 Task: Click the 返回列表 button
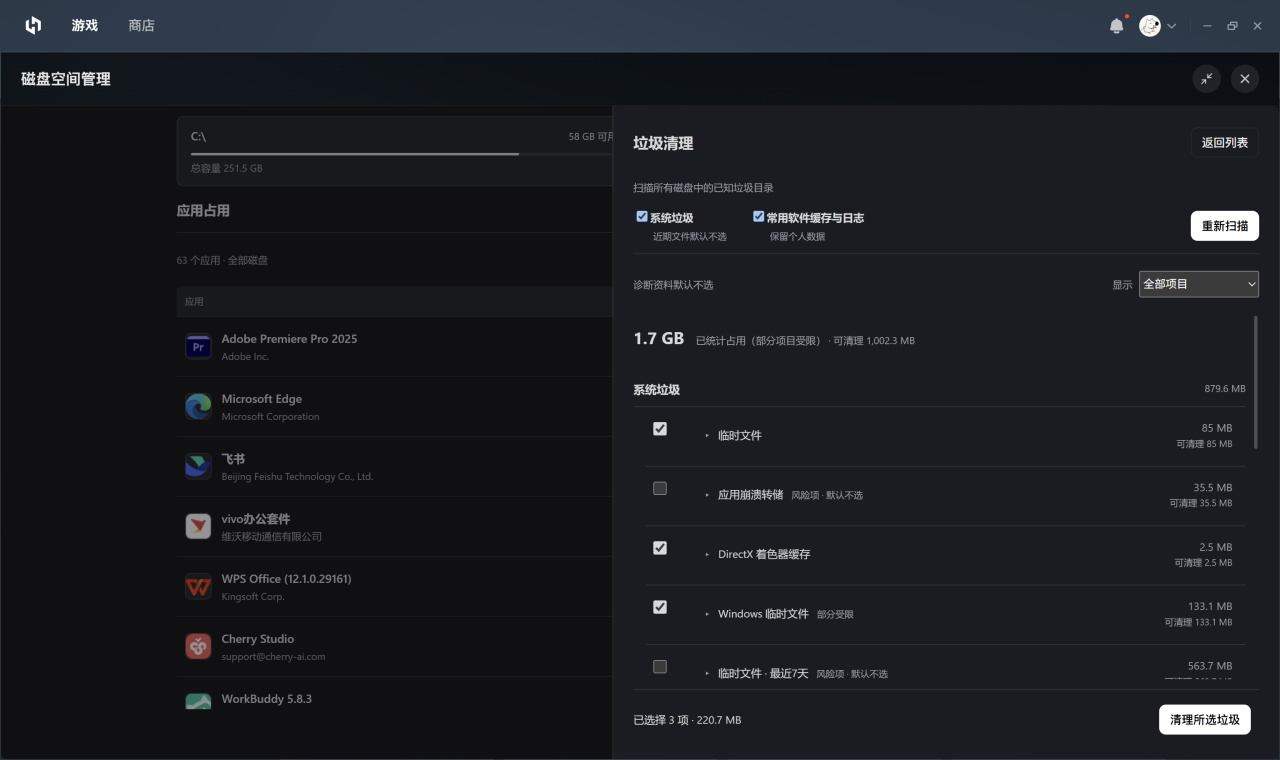[x=1225, y=143]
